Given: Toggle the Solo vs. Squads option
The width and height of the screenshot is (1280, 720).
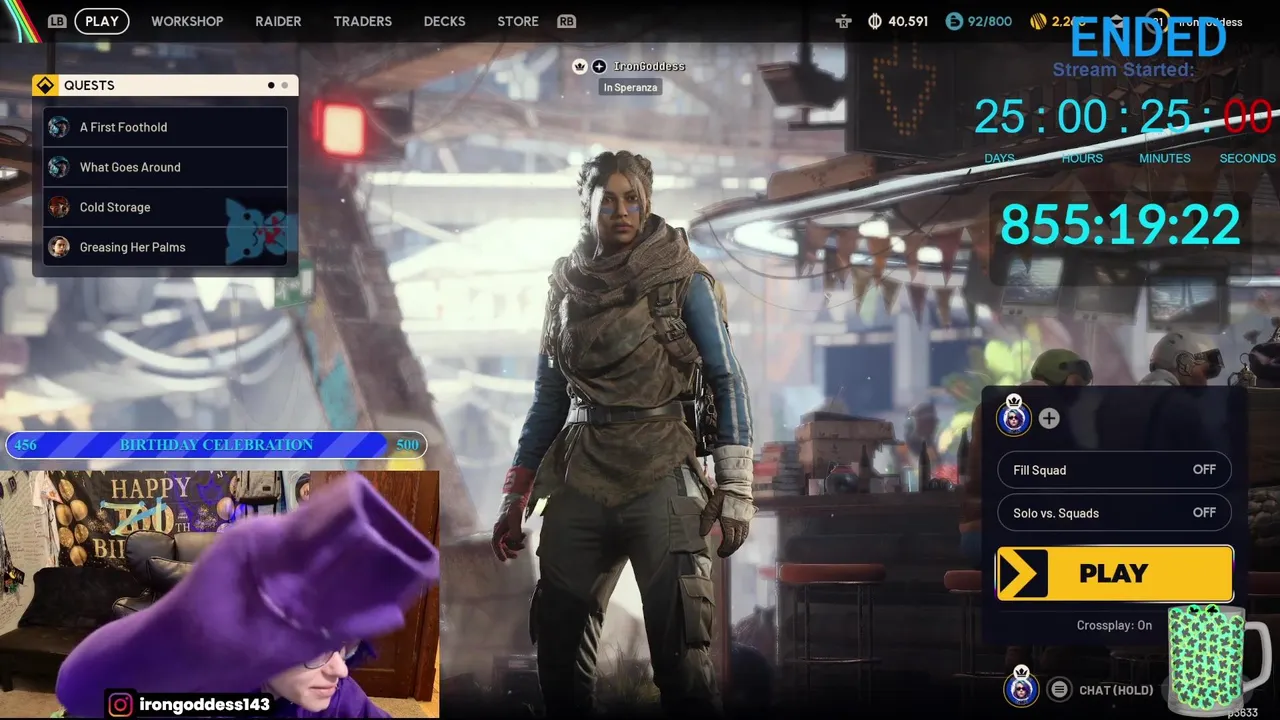Looking at the screenshot, I should pos(1114,512).
